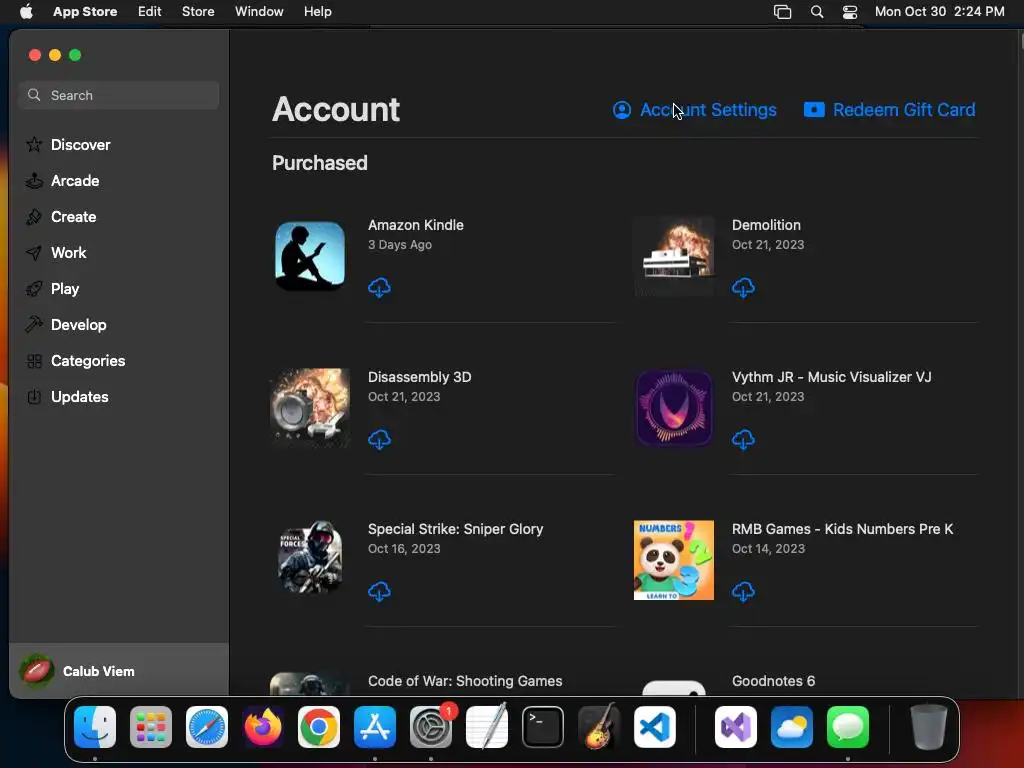Screen dimensions: 1024x768
Task: Click the Amazon Kindle title text
Action: pos(416,225)
